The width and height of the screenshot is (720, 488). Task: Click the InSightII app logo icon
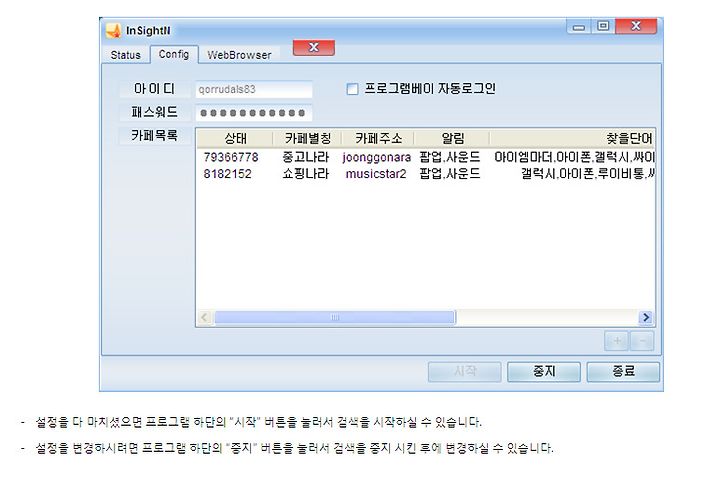point(113,31)
